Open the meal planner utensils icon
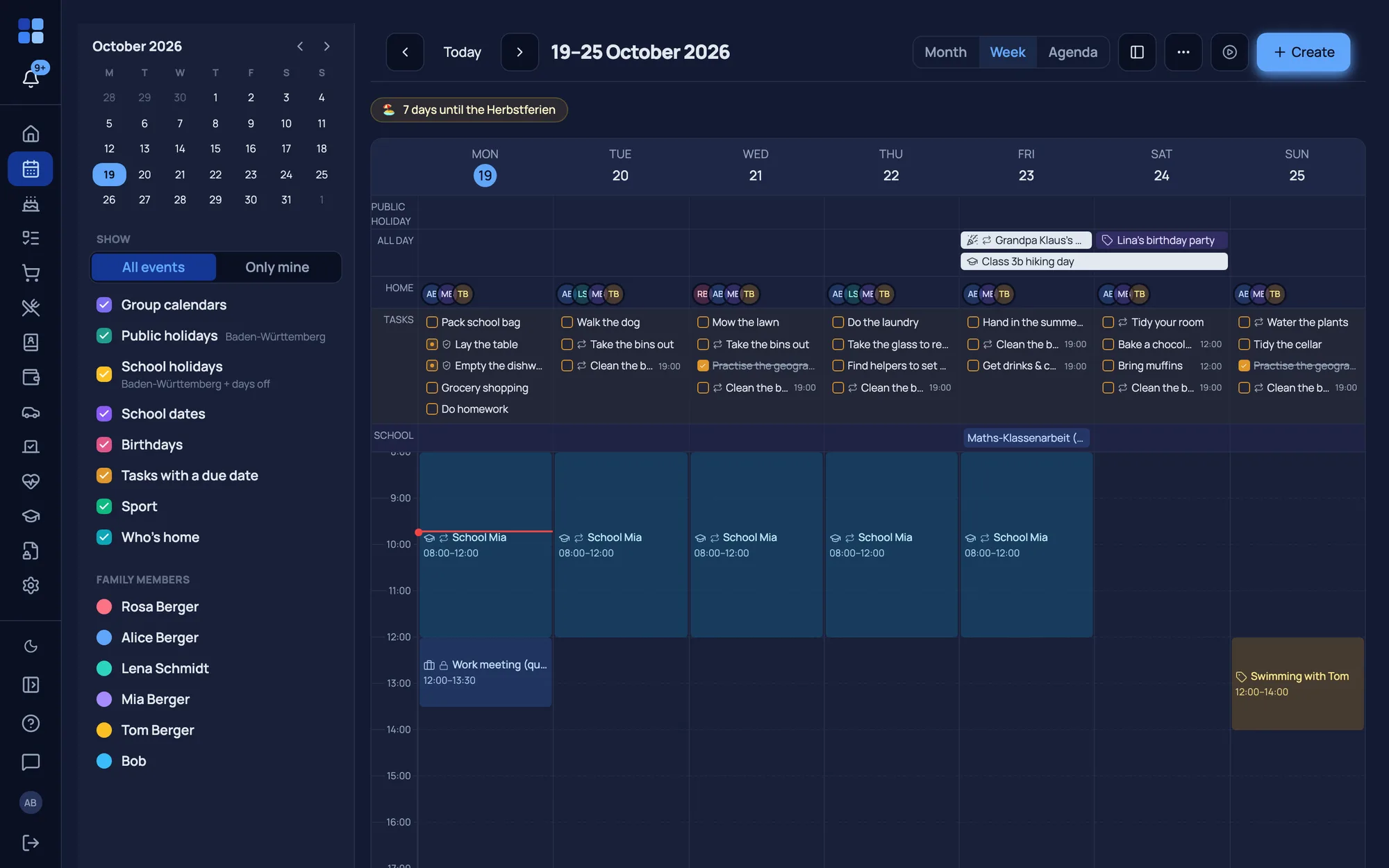This screenshot has width=1389, height=868. [31, 308]
